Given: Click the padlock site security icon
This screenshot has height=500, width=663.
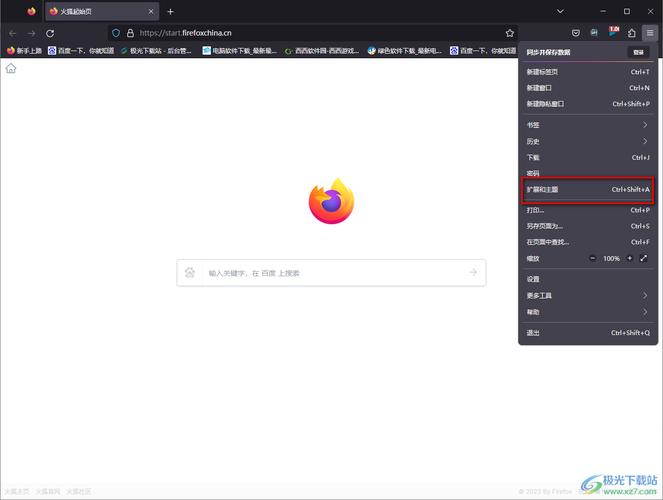Looking at the screenshot, I should [x=130, y=33].
